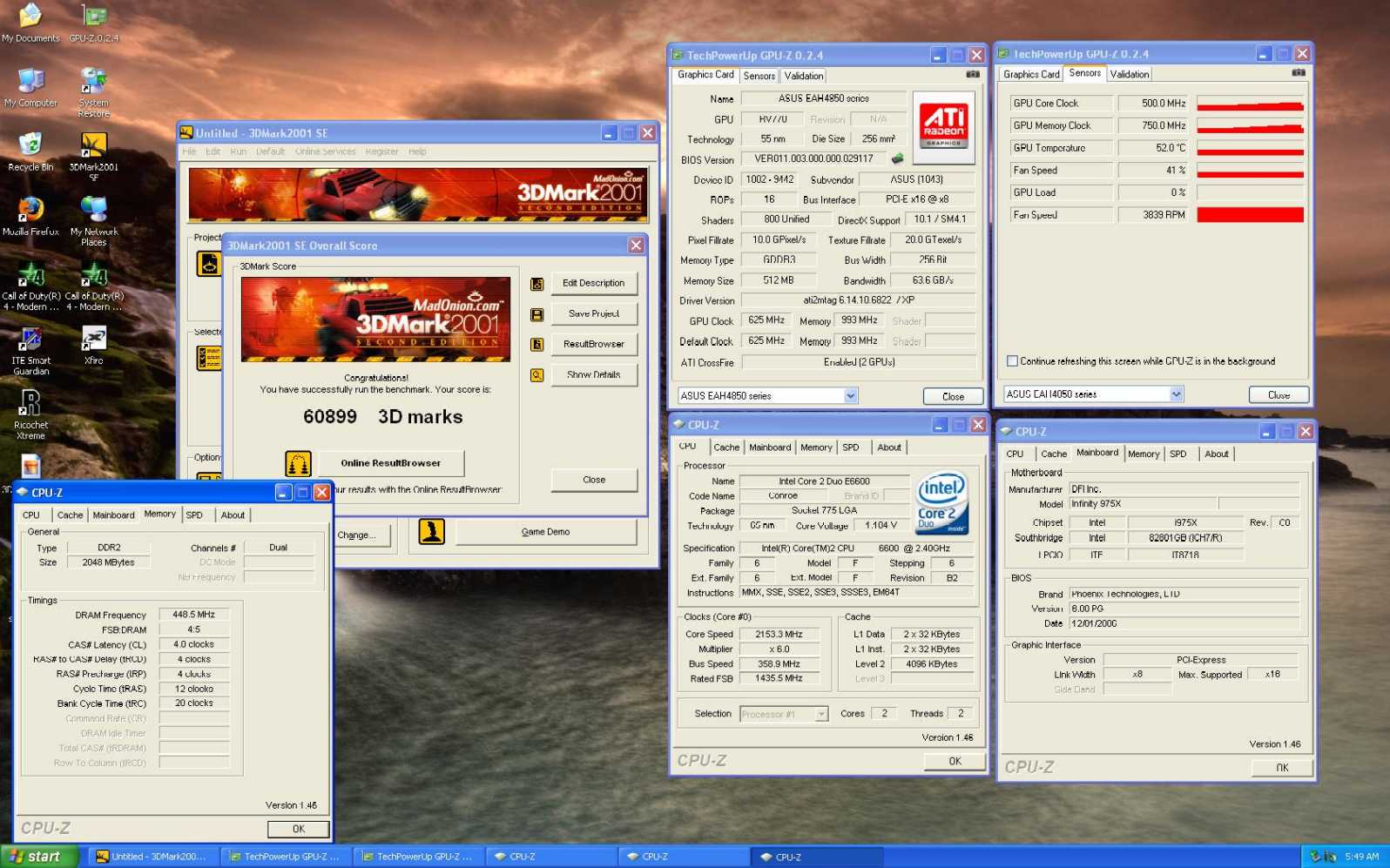Open My Documents desktop icon
The height and width of the screenshot is (868, 1390).
30,23
